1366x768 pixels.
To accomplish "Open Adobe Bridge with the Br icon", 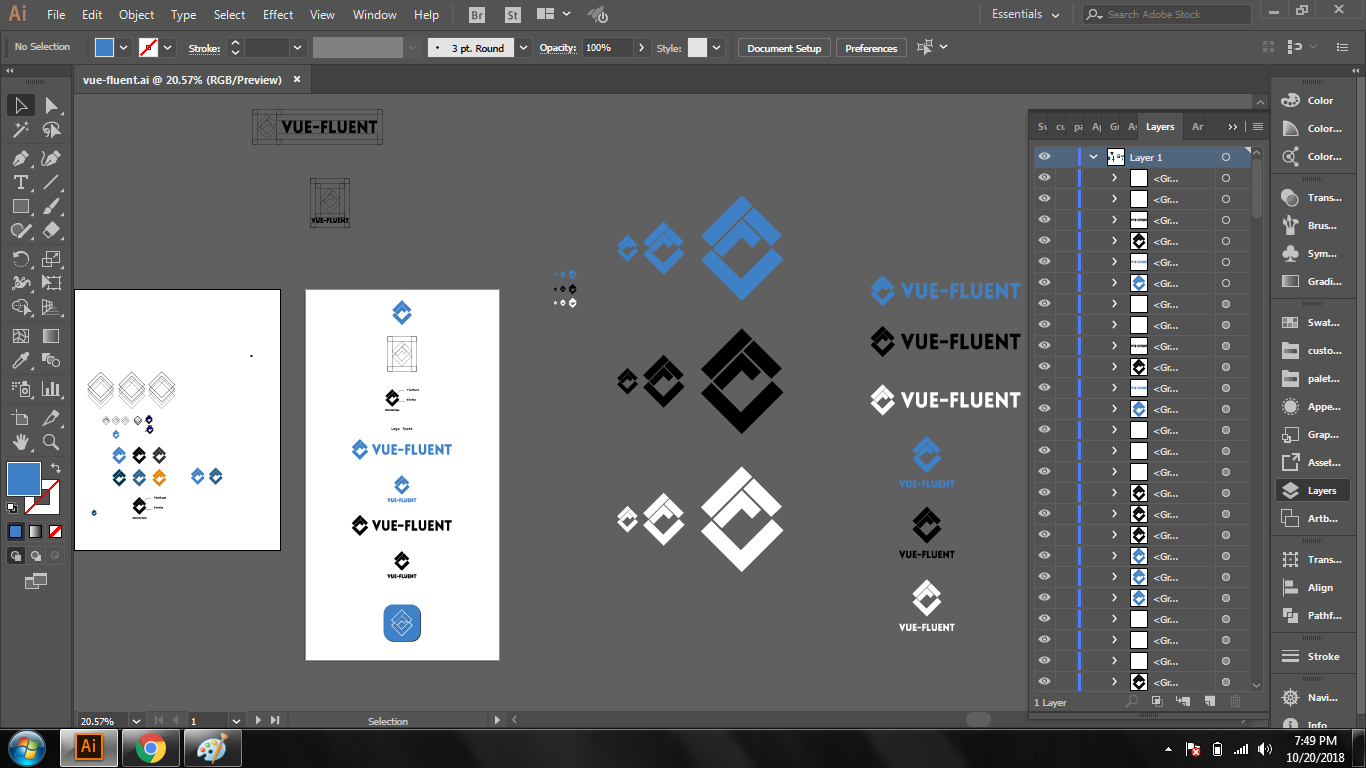I will (478, 15).
